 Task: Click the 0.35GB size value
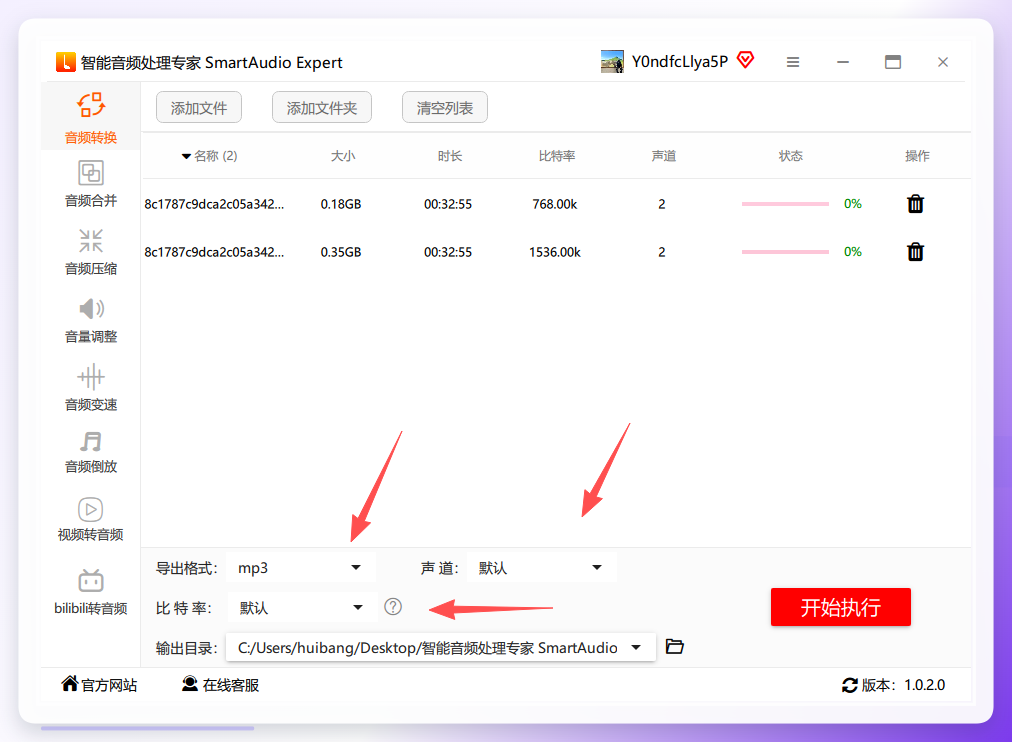[341, 252]
